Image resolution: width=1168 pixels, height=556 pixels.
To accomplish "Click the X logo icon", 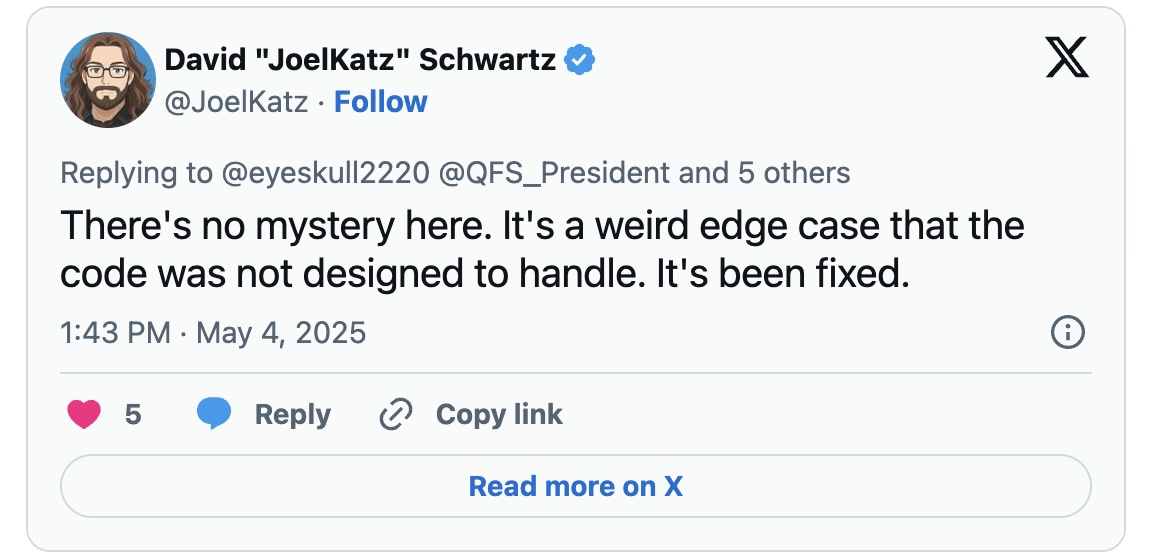I will pyautogui.click(x=1067, y=58).
